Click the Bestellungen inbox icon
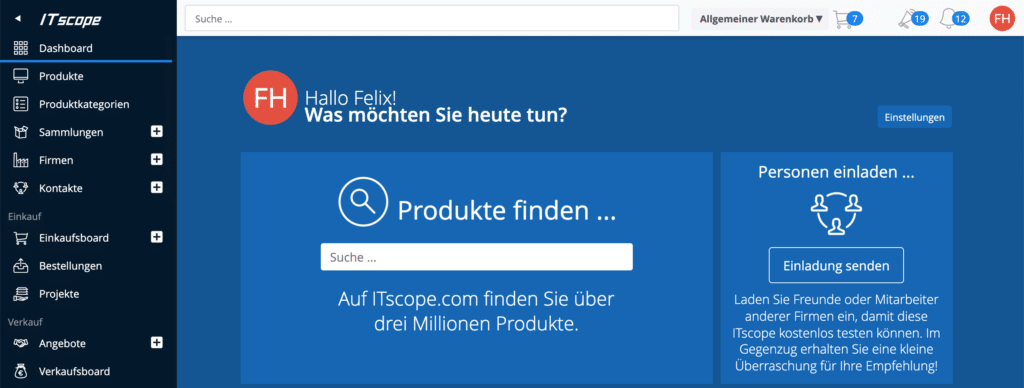This screenshot has height=388, width=1024. 20,266
